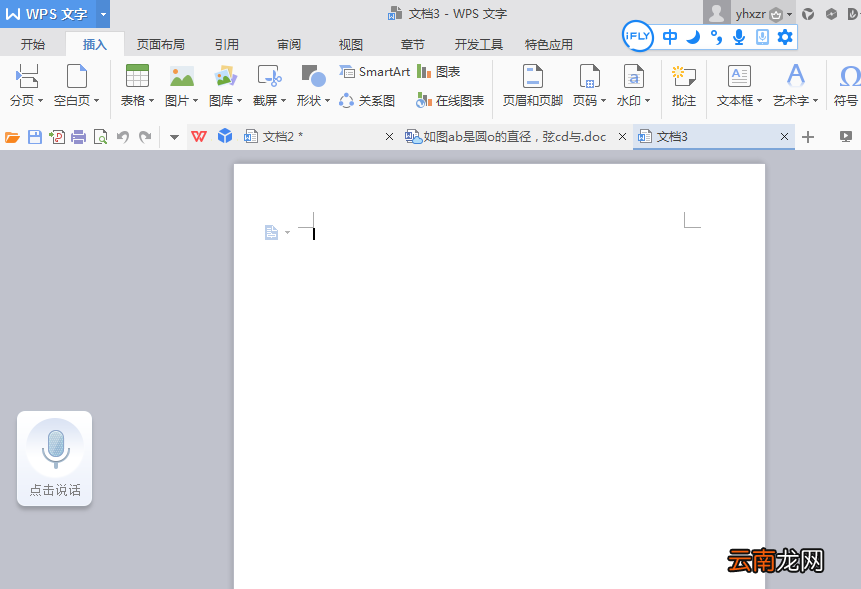Viewport: 861px width, 589px height.
Task: Switch to the 引用 ribbon tab
Action: tap(226, 44)
